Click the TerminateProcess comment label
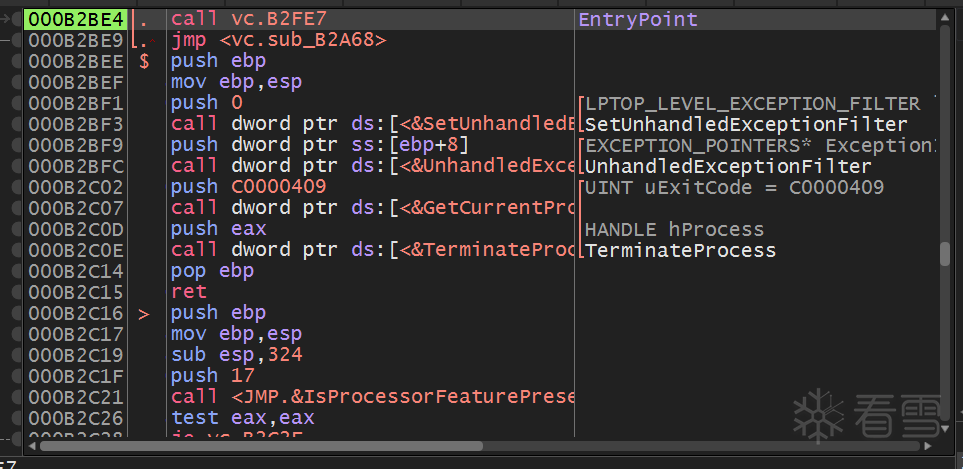Screen dimensions: 963x469 tap(680, 250)
